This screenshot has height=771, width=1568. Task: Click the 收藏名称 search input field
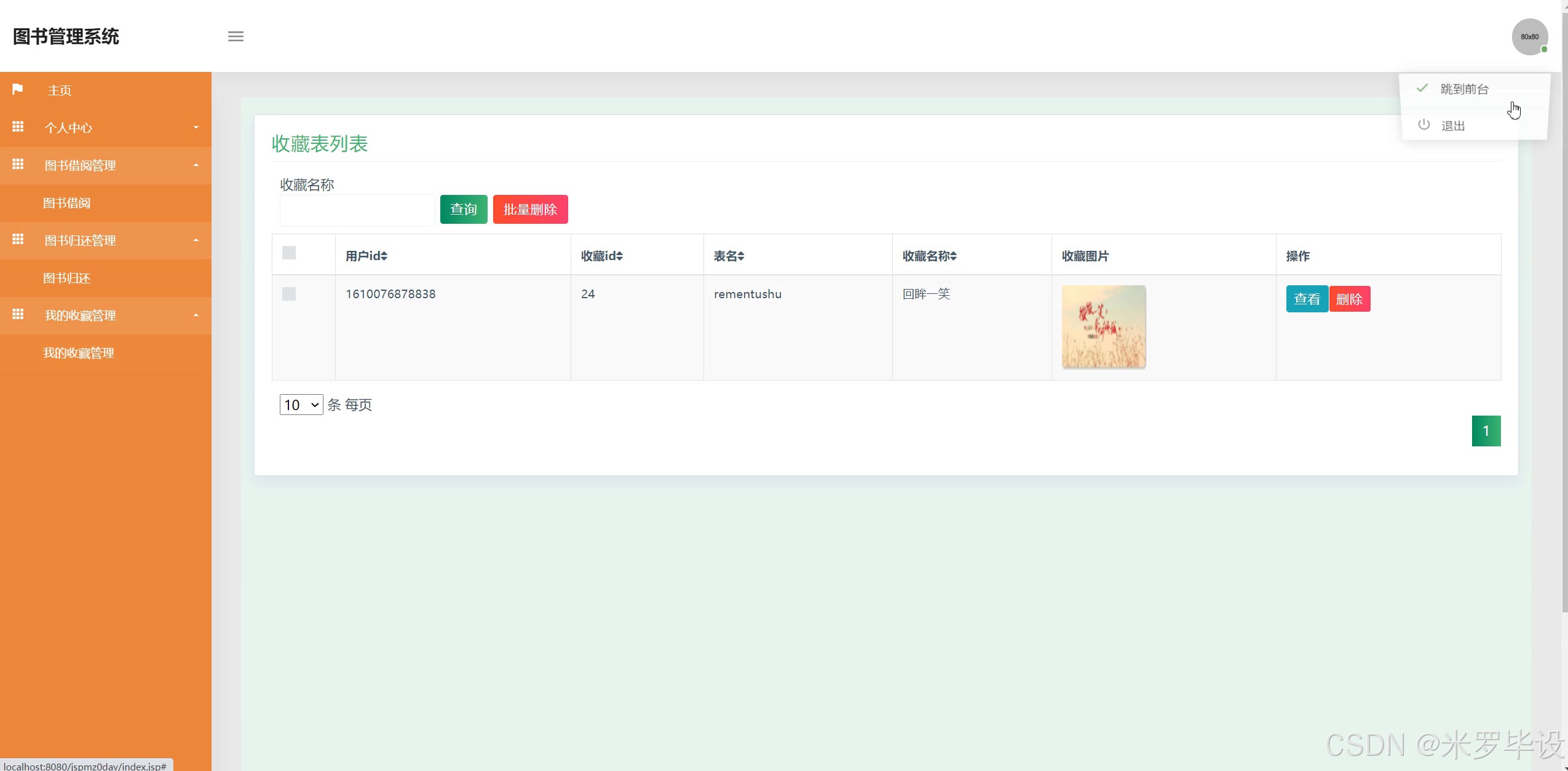tap(357, 210)
